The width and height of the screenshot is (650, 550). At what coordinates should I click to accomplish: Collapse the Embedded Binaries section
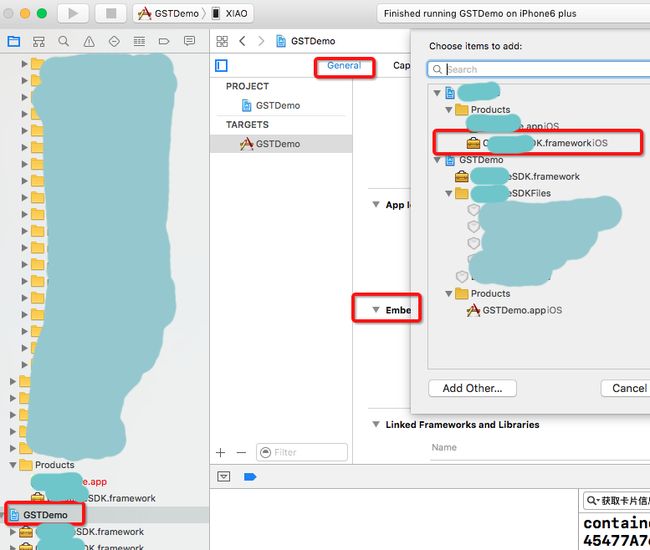click(x=376, y=310)
